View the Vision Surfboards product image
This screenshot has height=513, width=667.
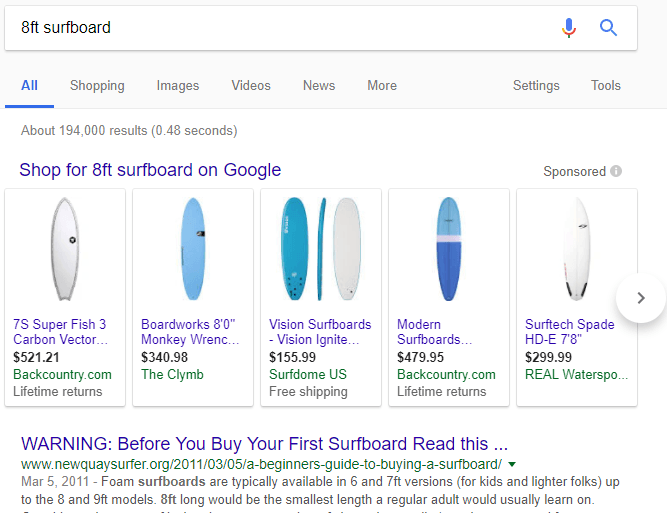[x=320, y=250]
